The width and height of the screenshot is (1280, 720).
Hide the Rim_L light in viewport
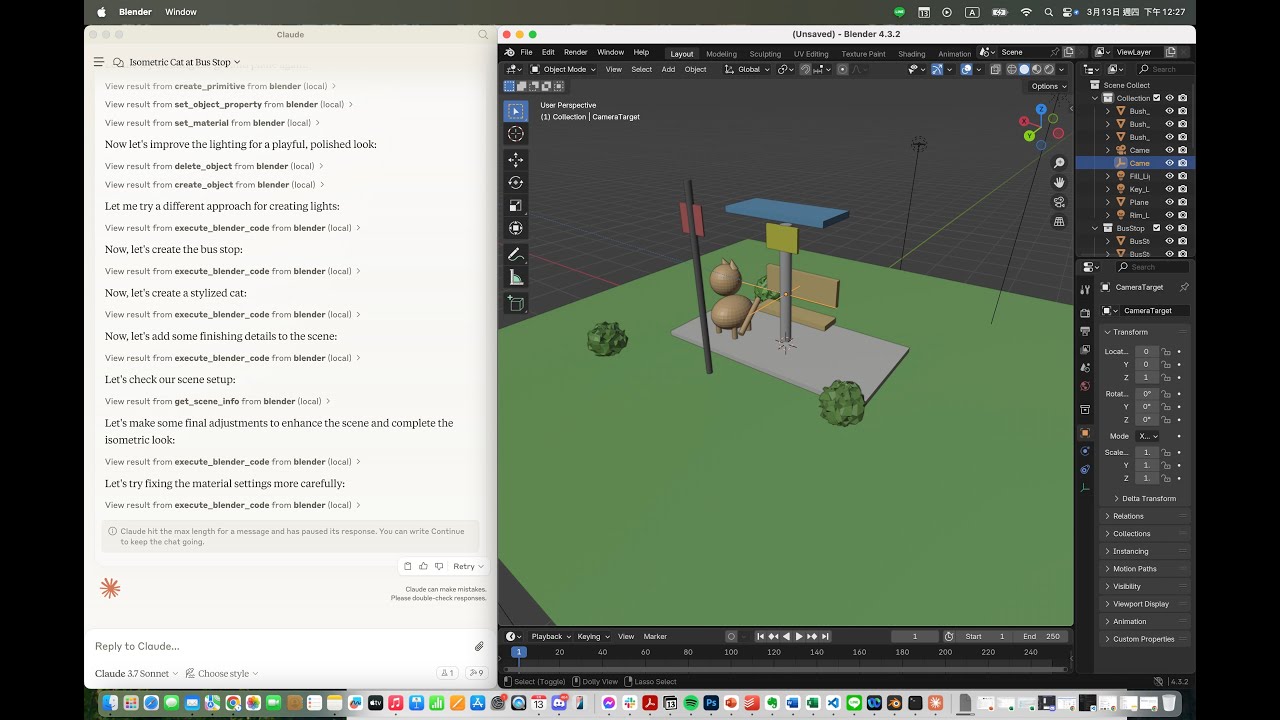[1169, 215]
